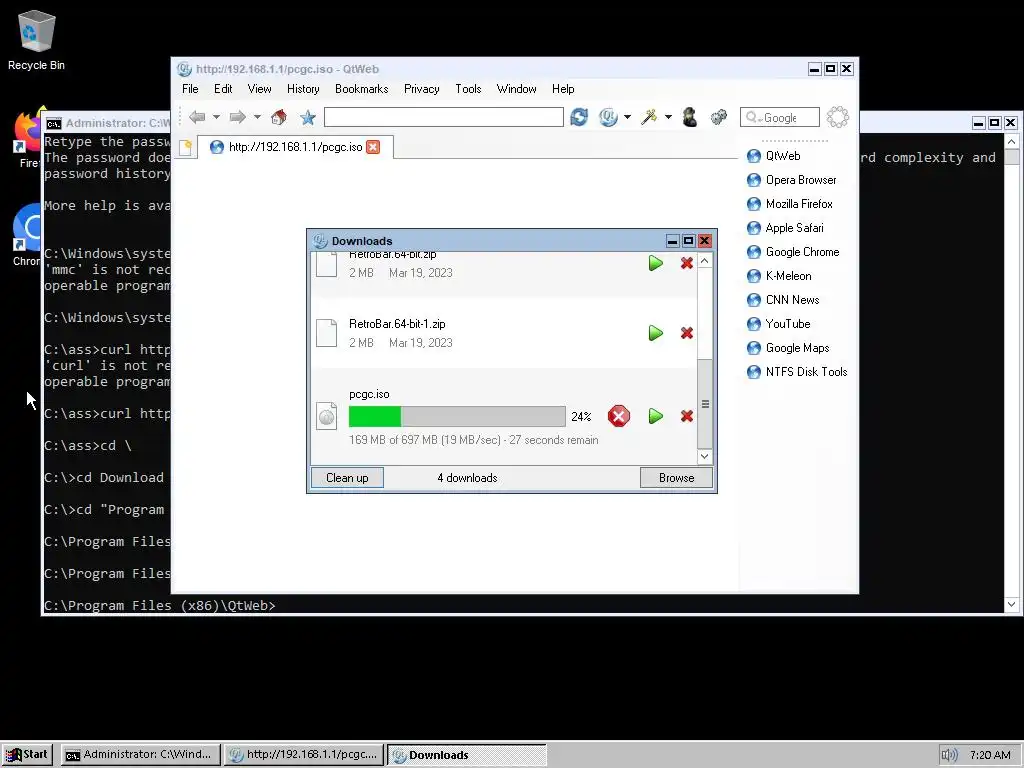The height and width of the screenshot is (768, 1024).
Task: Select the http://192.168.1.1/pcgc.iso tab
Action: pos(295,147)
